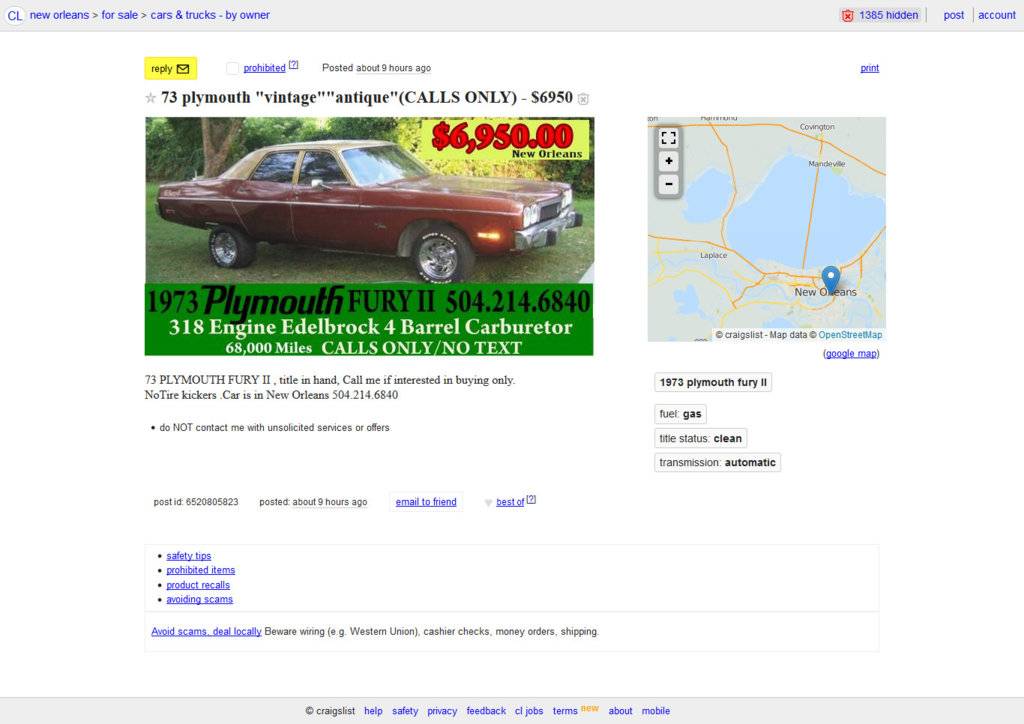Favorite this posting with the star icon

click(x=150, y=98)
